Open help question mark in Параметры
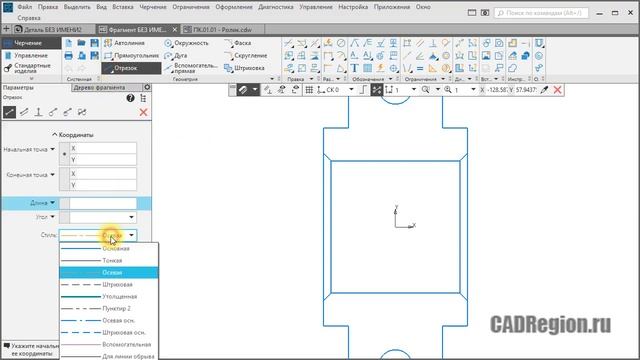640x360 pixels. 130,98
